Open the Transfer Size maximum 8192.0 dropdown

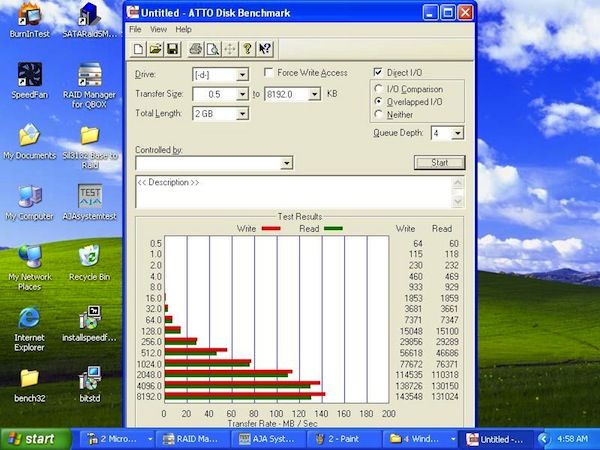point(314,94)
